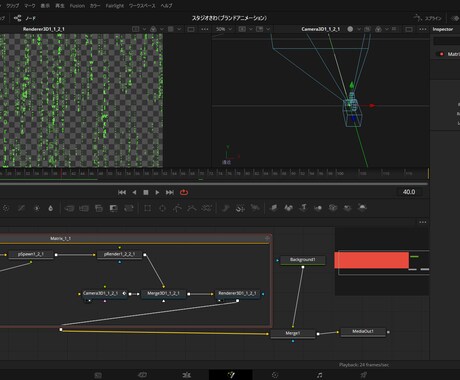Click the red node in the navigator
Viewport: 460px width, 380px height.
(x=371, y=260)
